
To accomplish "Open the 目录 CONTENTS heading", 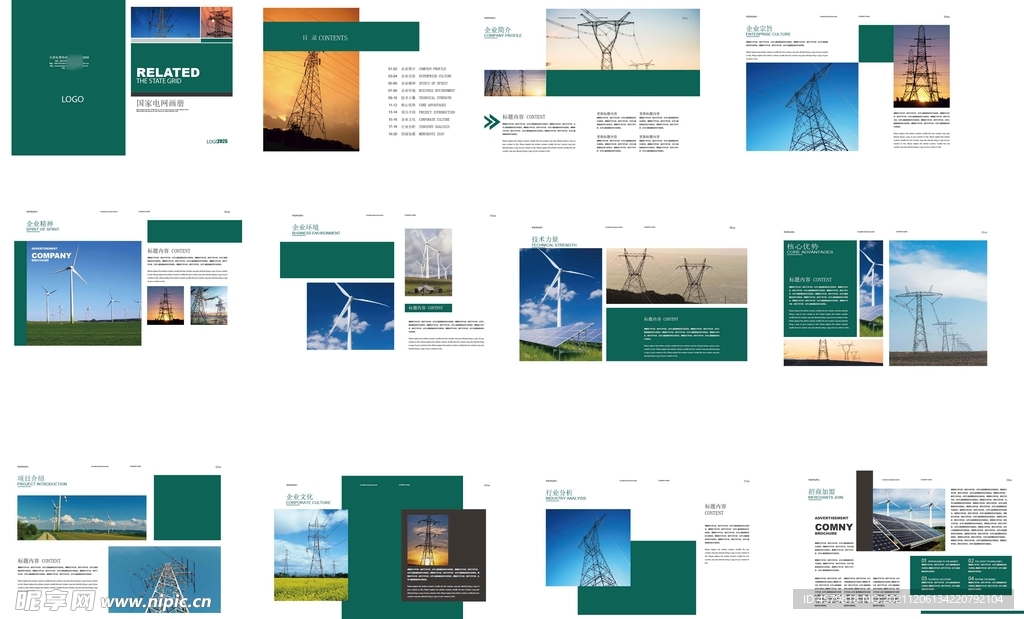I will (x=325, y=38).
